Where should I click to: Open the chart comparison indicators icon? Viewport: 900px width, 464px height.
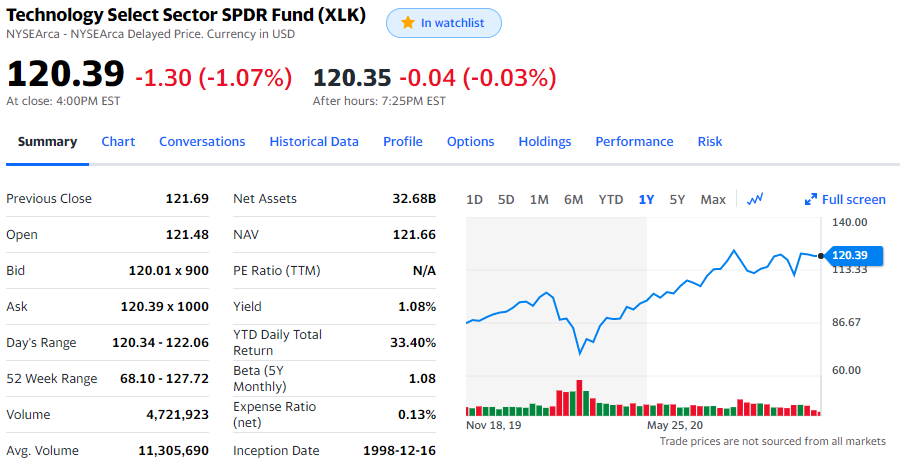(755, 199)
